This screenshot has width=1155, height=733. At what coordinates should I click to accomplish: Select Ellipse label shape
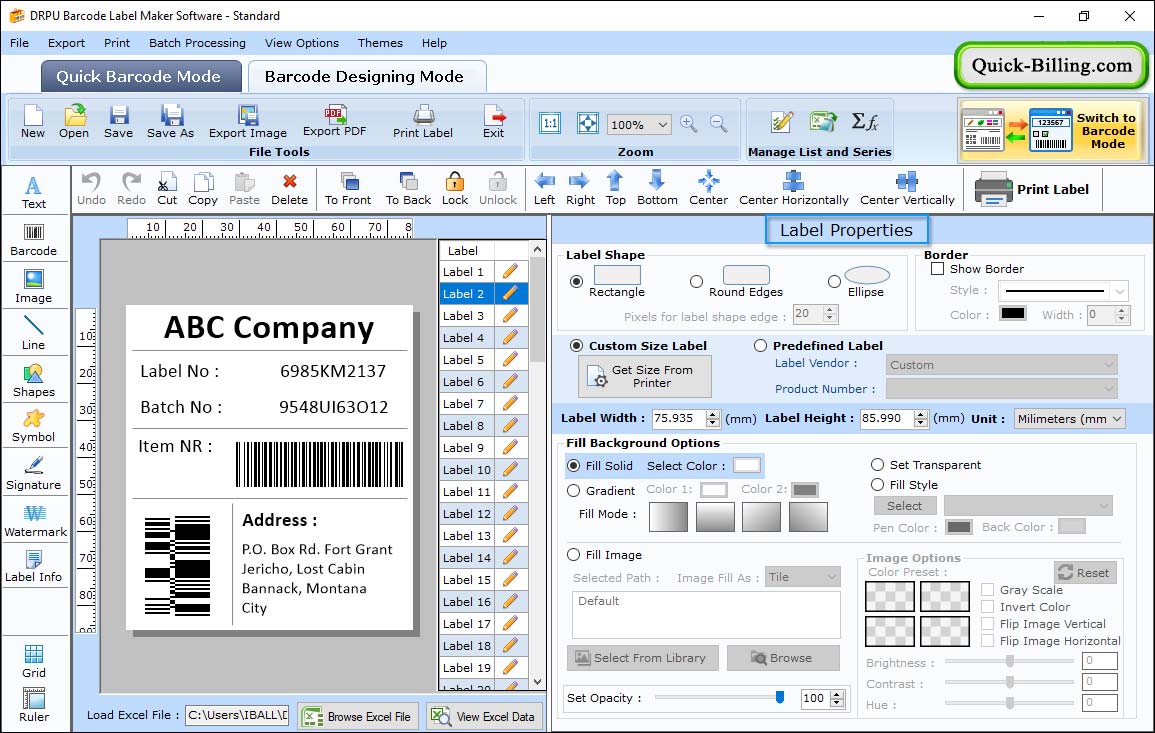tap(834, 281)
